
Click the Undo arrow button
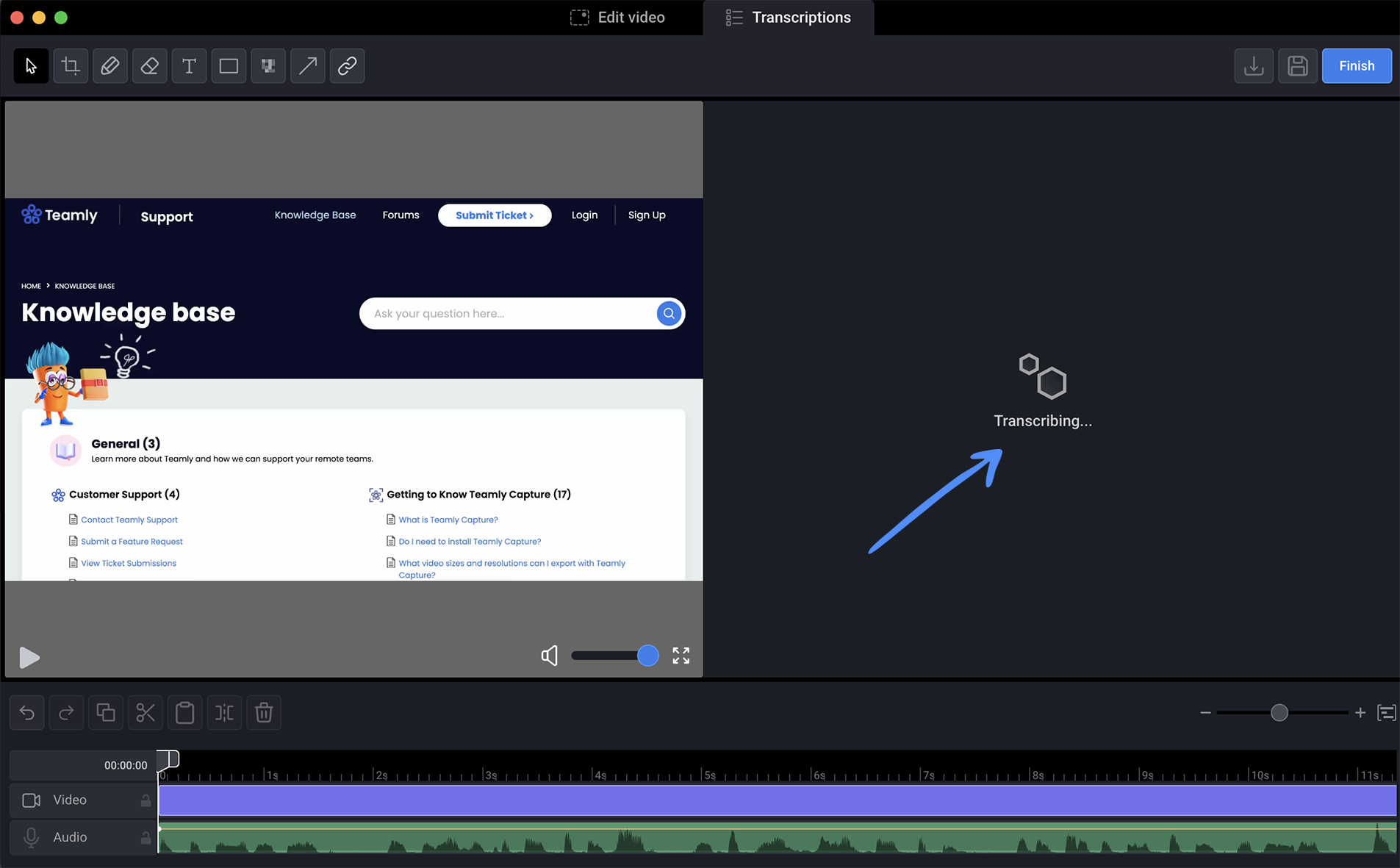pos(27,713)
